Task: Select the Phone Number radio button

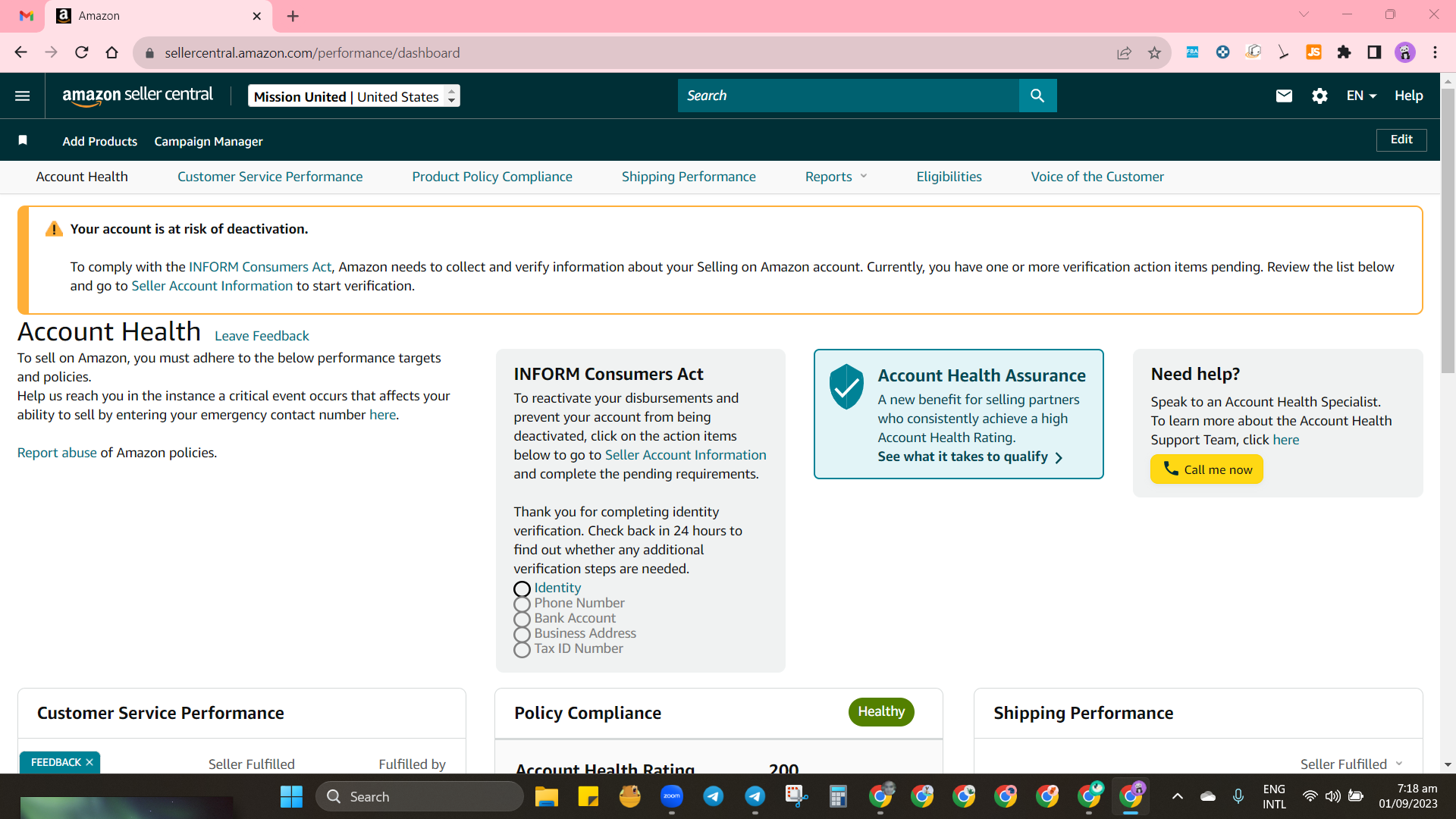Action: [x=522, y=604]
